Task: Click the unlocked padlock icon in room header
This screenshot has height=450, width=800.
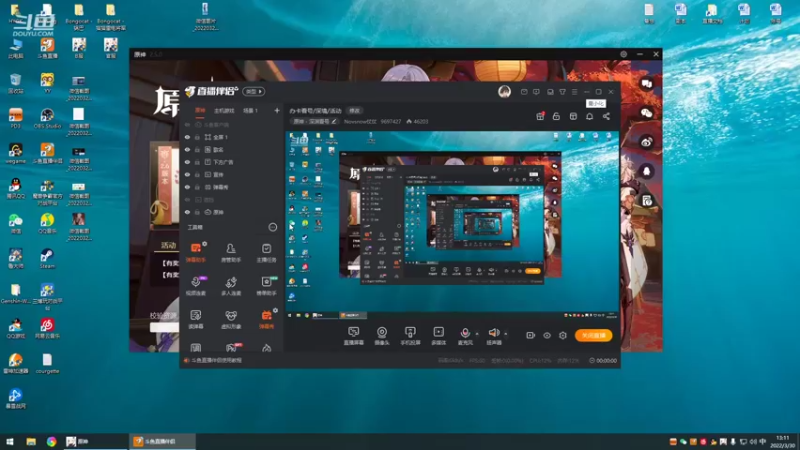Action: (556, 116)
